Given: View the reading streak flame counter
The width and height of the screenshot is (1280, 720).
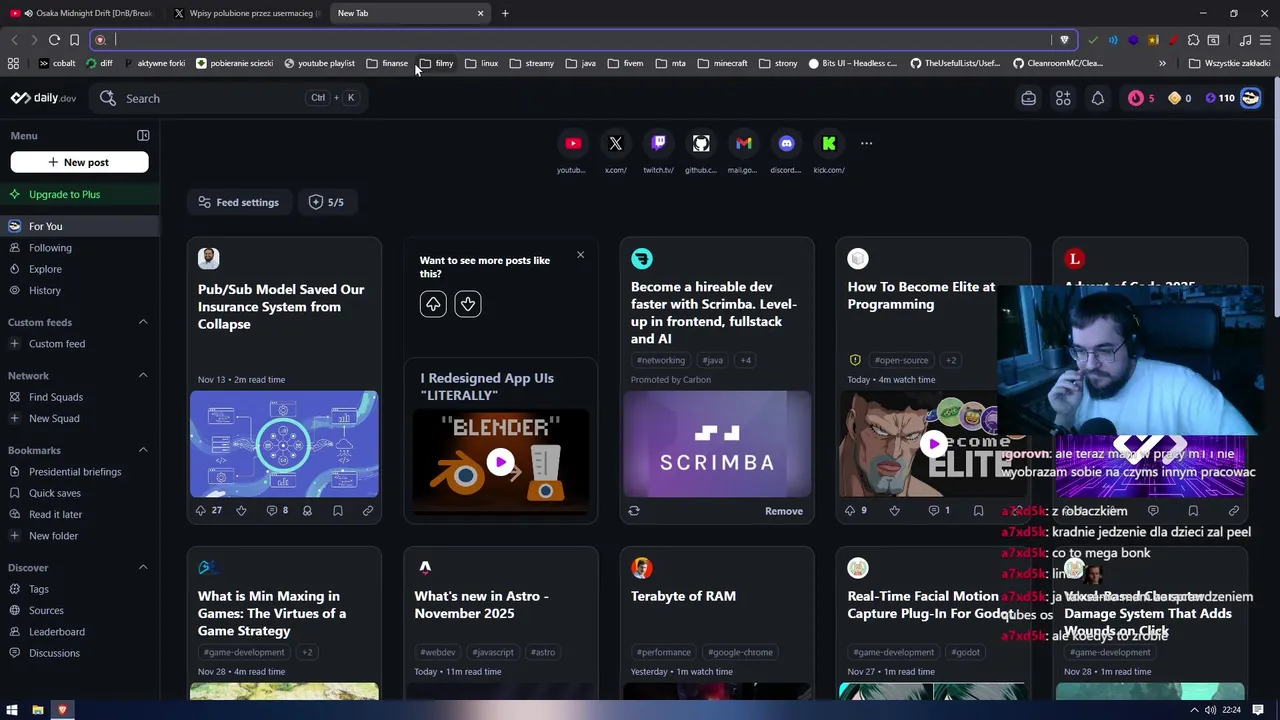Looking at the screenshot, I should coord(1141,98).
